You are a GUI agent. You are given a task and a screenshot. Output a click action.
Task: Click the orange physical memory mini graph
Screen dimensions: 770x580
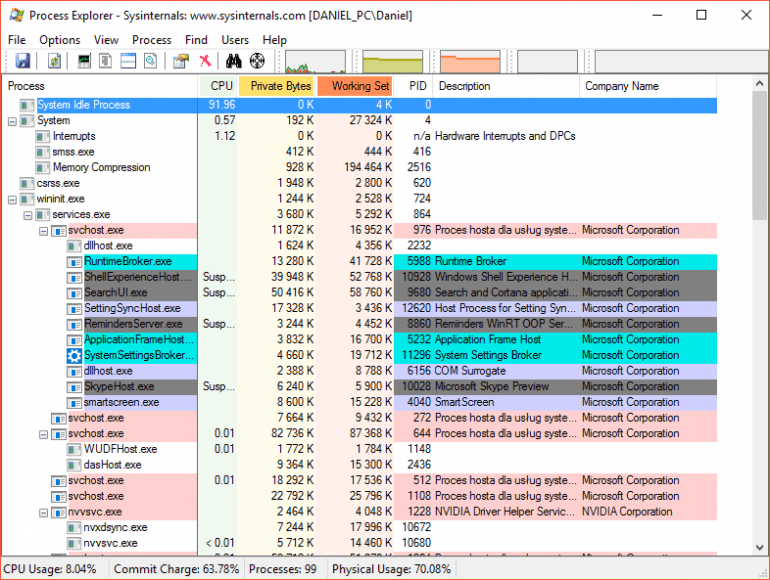coord(470,62)
